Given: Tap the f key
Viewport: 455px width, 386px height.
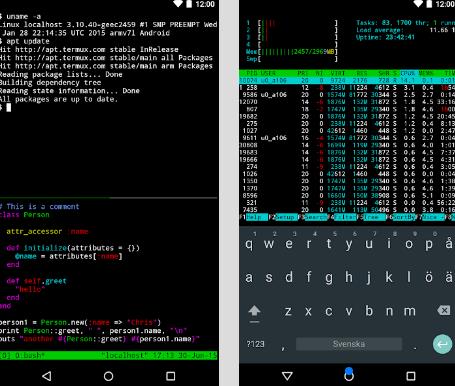Looking at the screenshot, I should tap(309, 277).
